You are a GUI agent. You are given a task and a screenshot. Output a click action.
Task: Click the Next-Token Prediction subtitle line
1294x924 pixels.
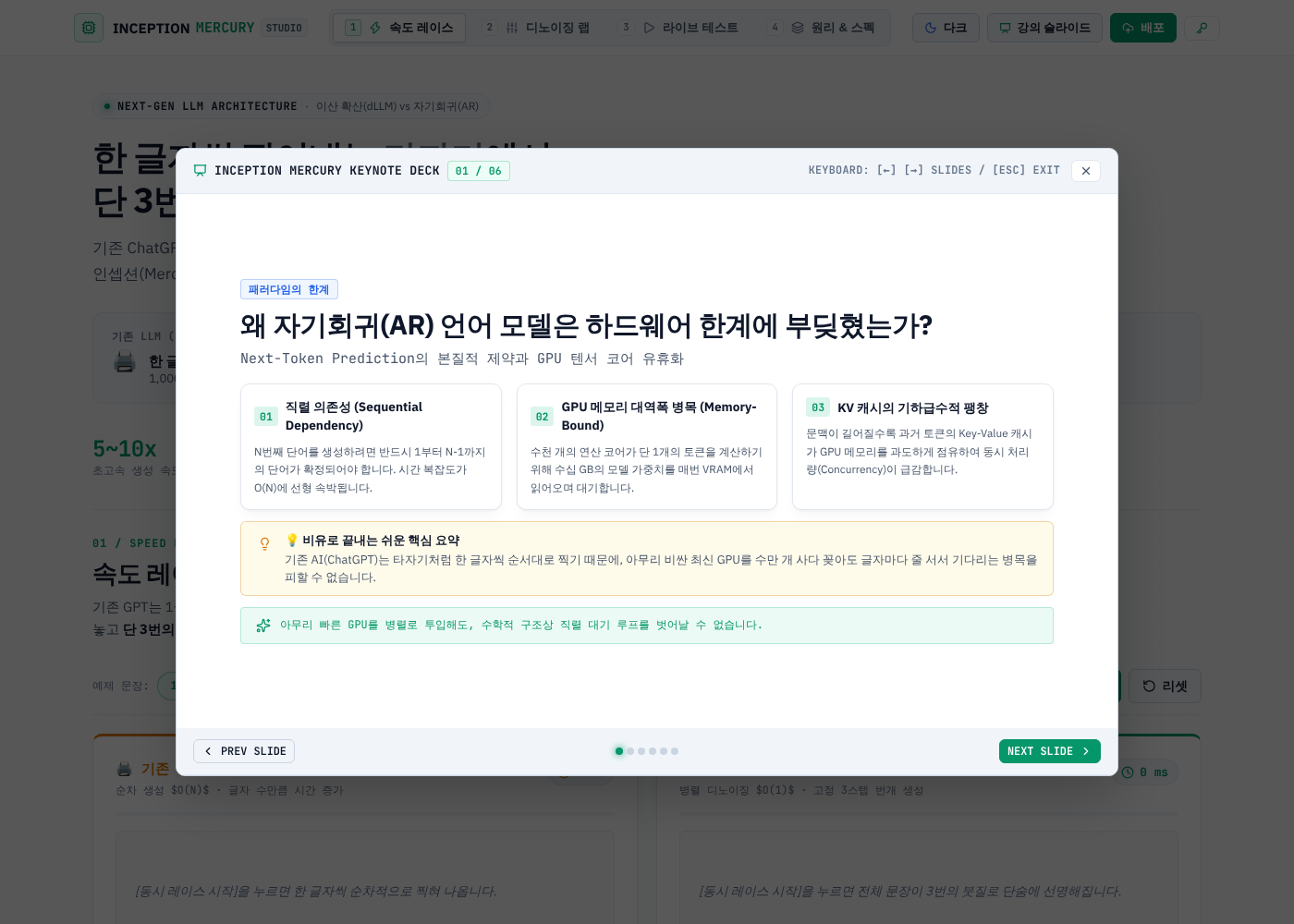(x=462, y=359)
